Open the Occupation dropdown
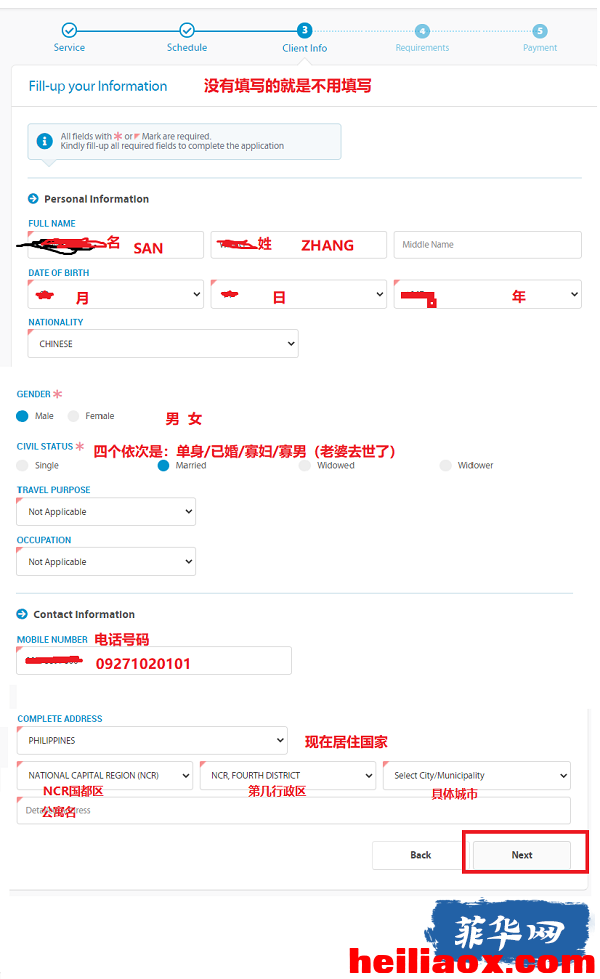The image size is (600, 979). click(x=106, y=561)
